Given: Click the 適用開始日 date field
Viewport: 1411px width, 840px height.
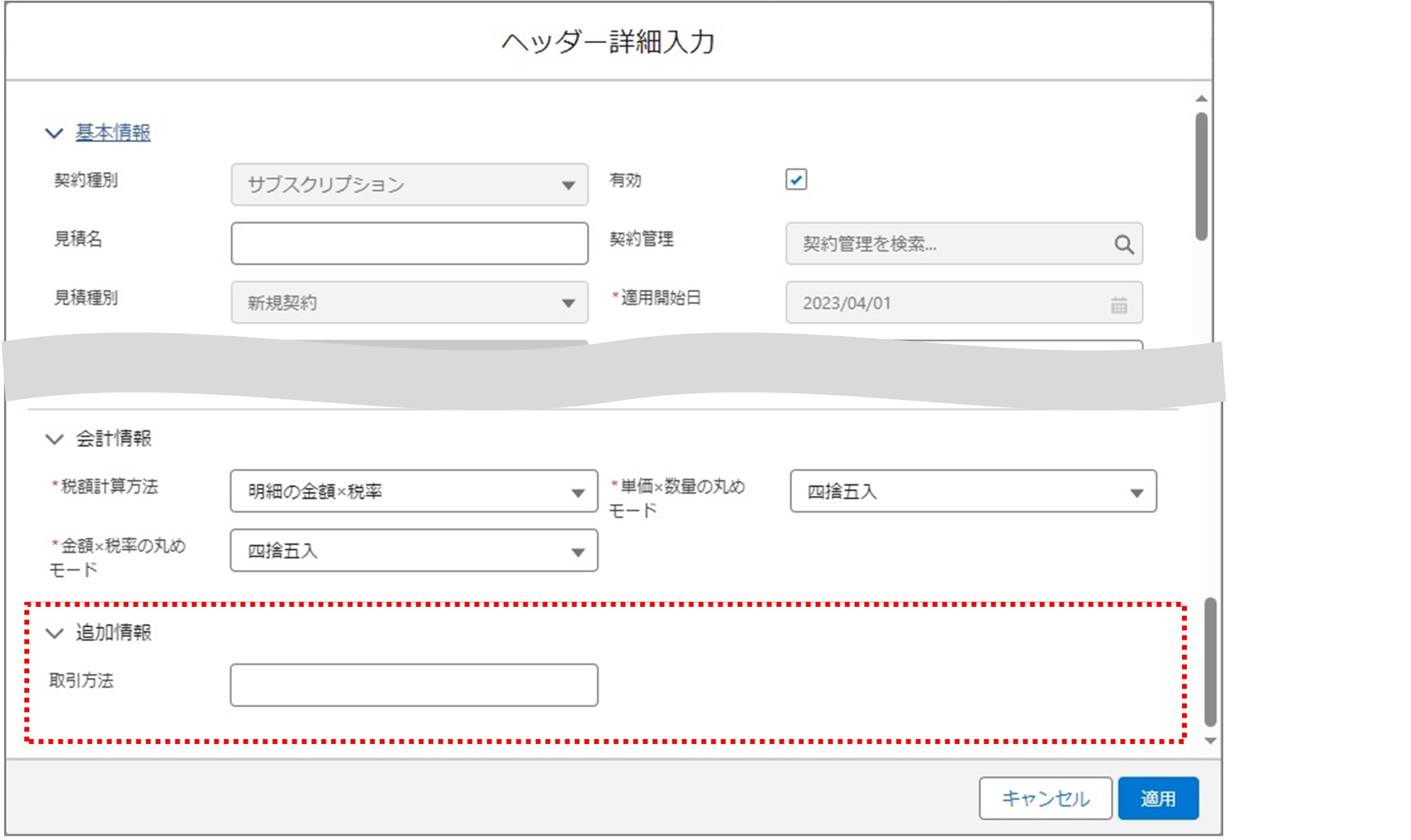Looking at the screenshot, I should 947,303.
